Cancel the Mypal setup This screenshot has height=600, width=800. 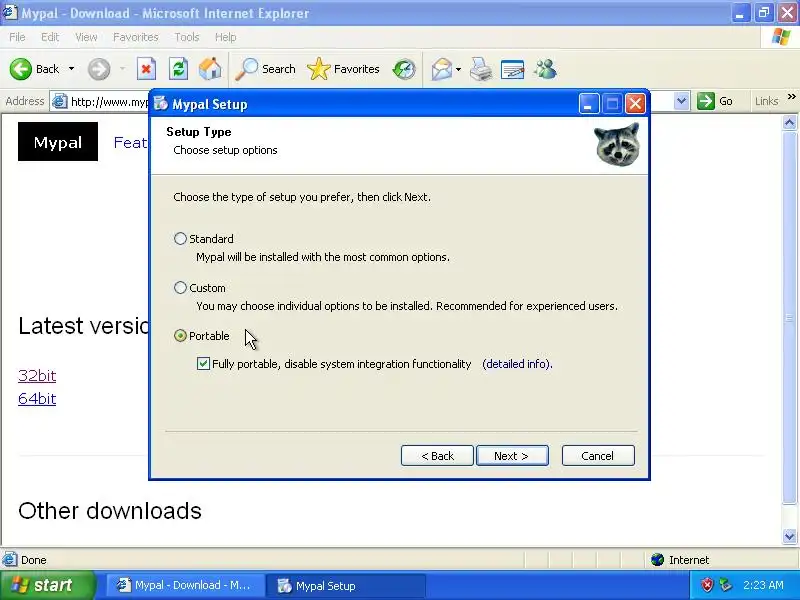pyautogui.click(x=598, y=456)
